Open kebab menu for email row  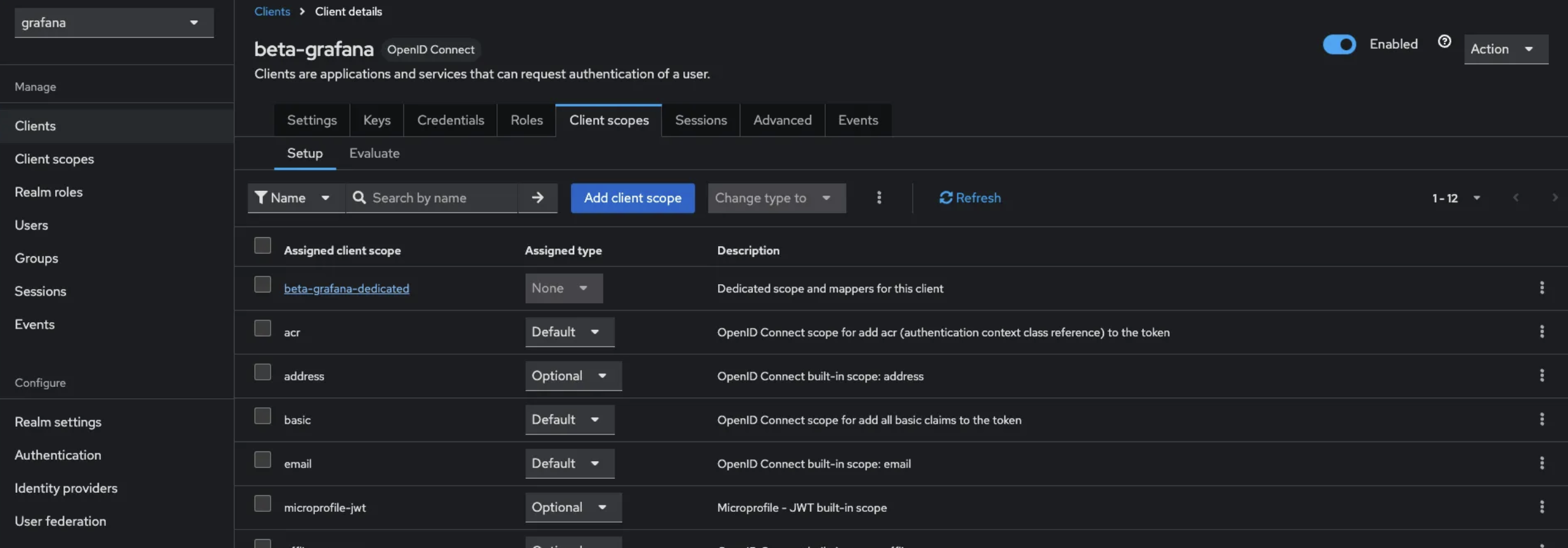[1541, 463]
